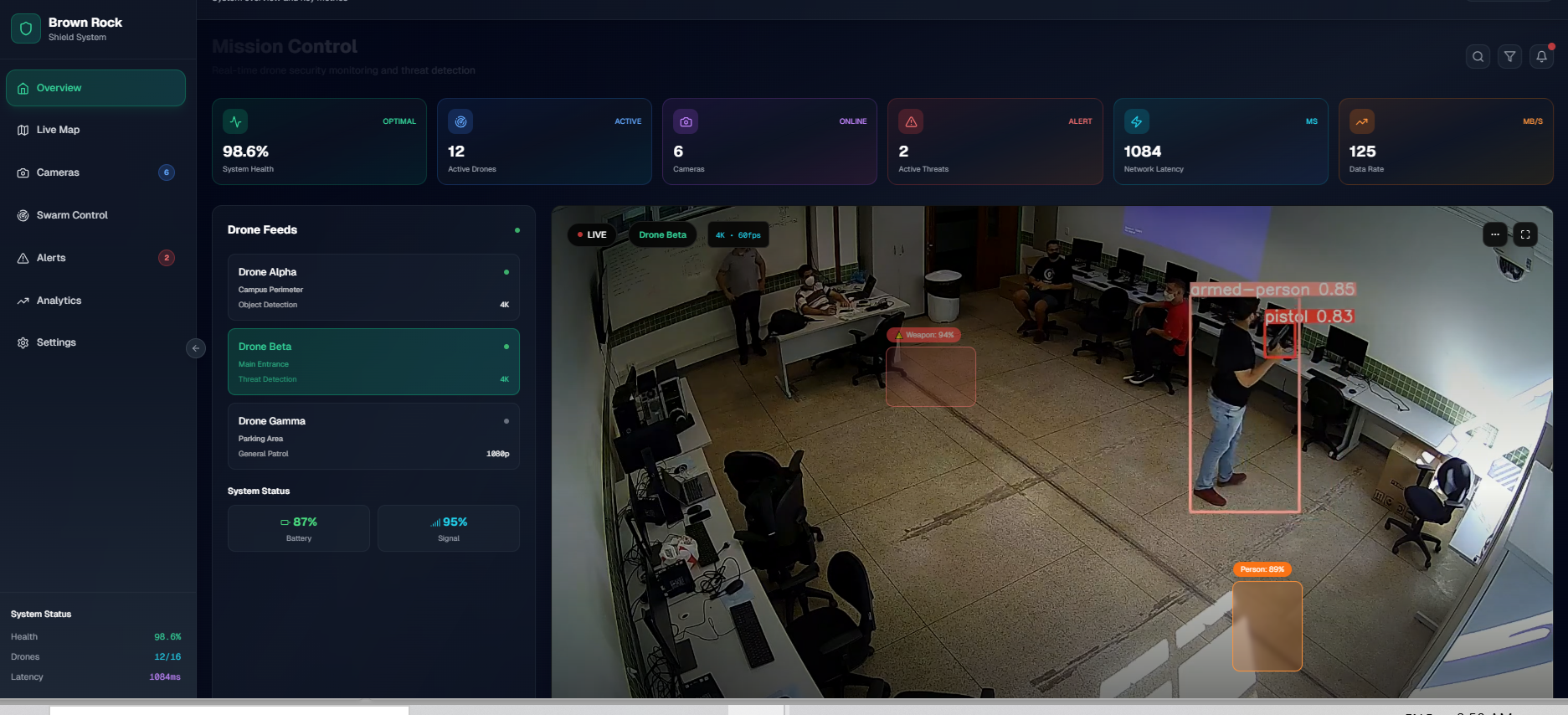Click the Brown Rock shield logo
Screen dimensions: 1568x715
(x=26, y=28)
